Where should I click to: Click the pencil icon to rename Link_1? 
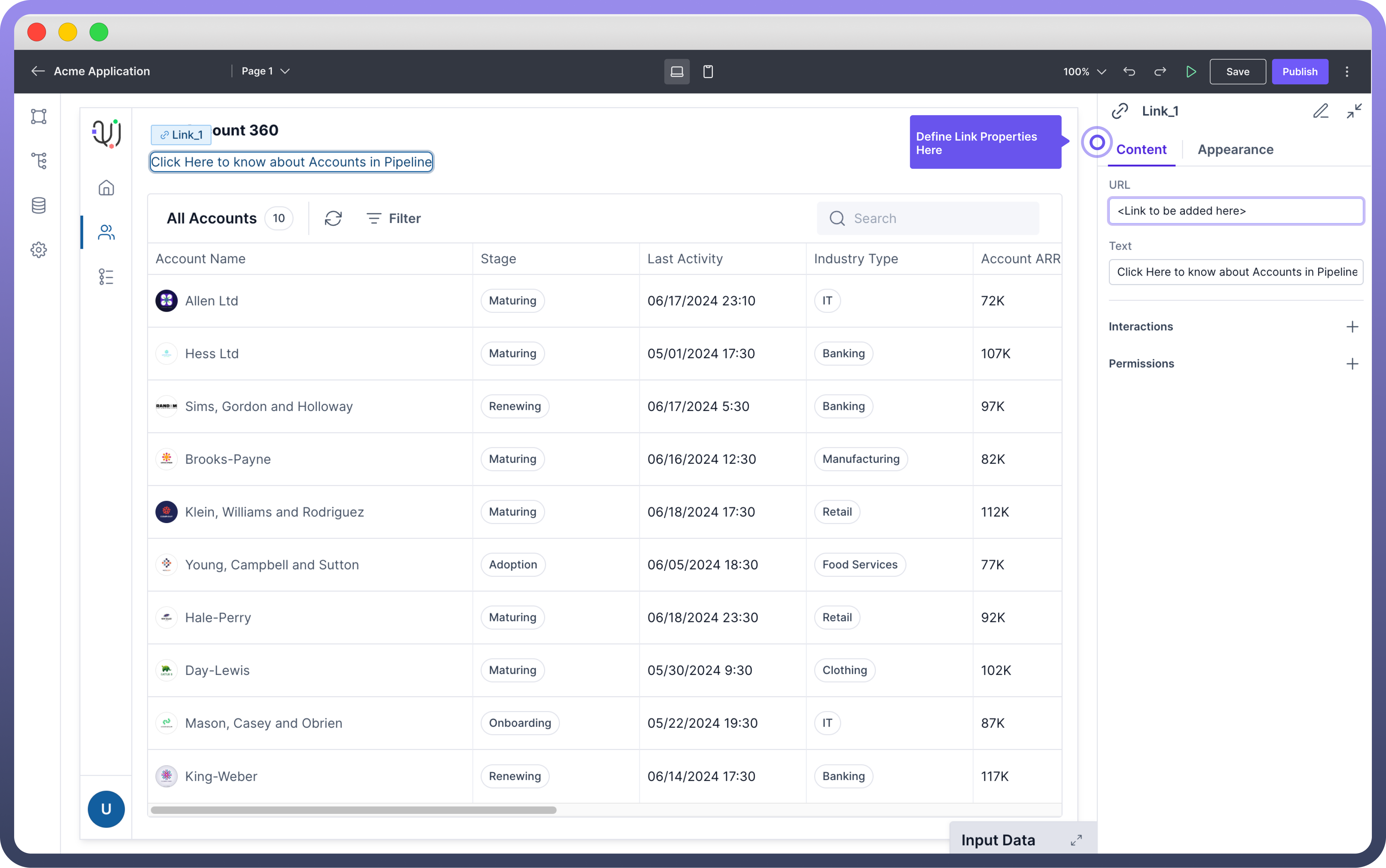coord(1321,111)
